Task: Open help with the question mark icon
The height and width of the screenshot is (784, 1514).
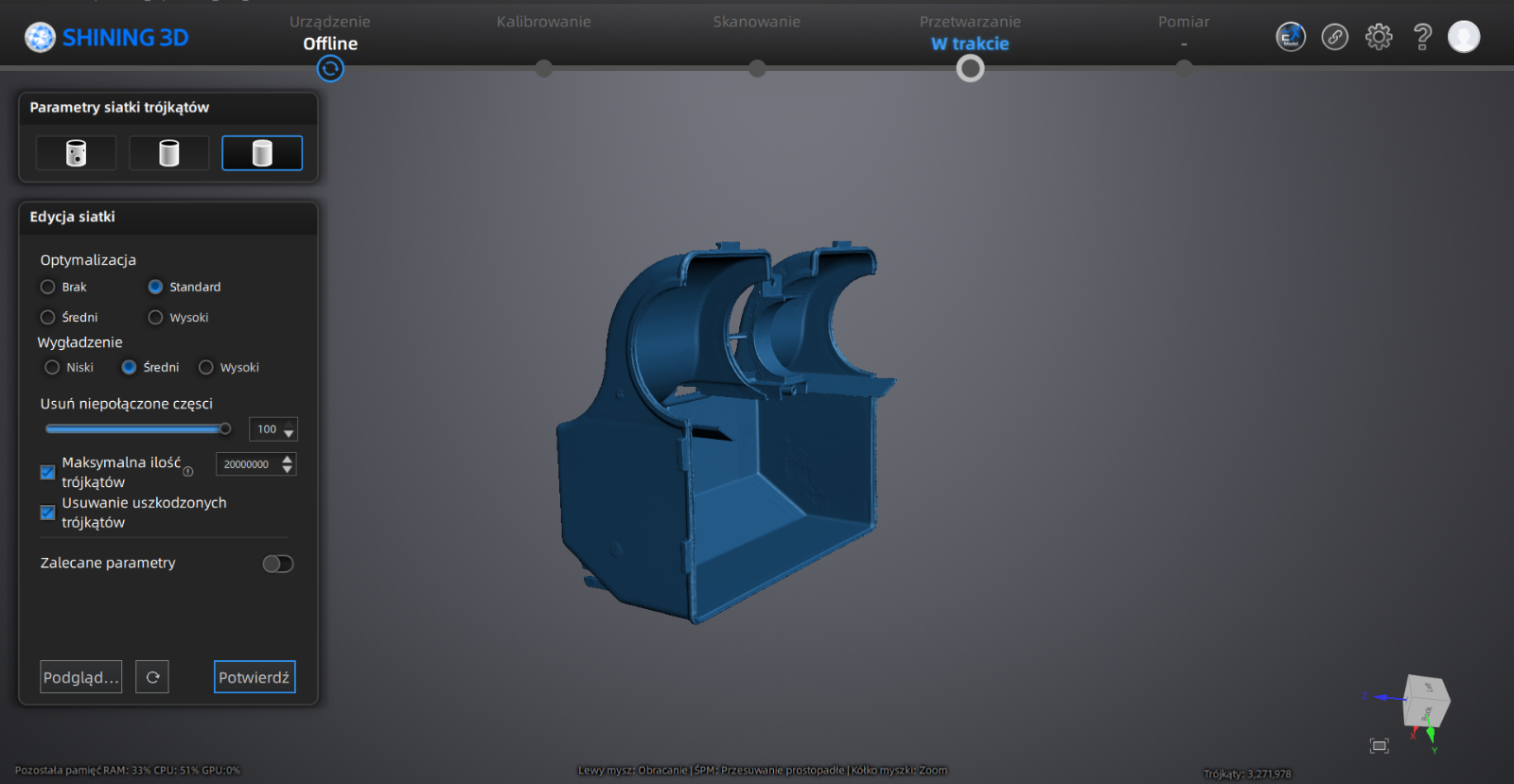Action: [1421, 37]
